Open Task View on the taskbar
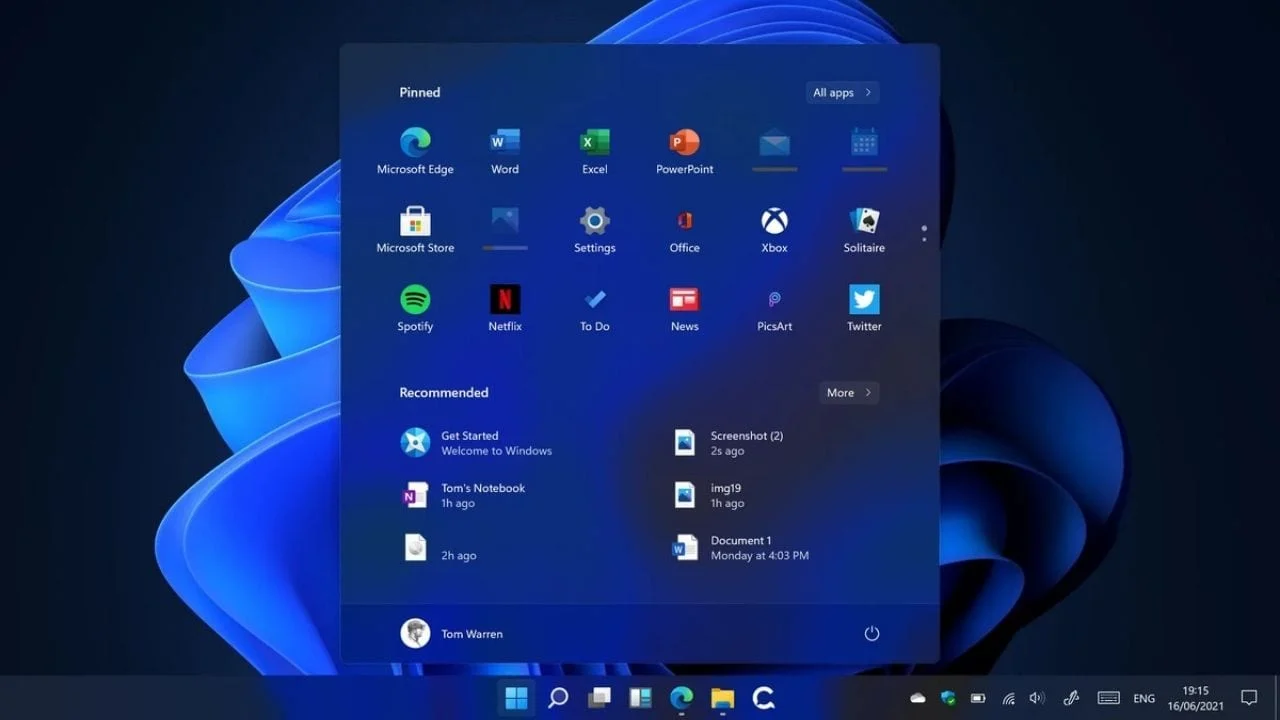Image resolution: width=1280 pixels, height=720 pixels. pyautogui.click(x=599, y=698)
